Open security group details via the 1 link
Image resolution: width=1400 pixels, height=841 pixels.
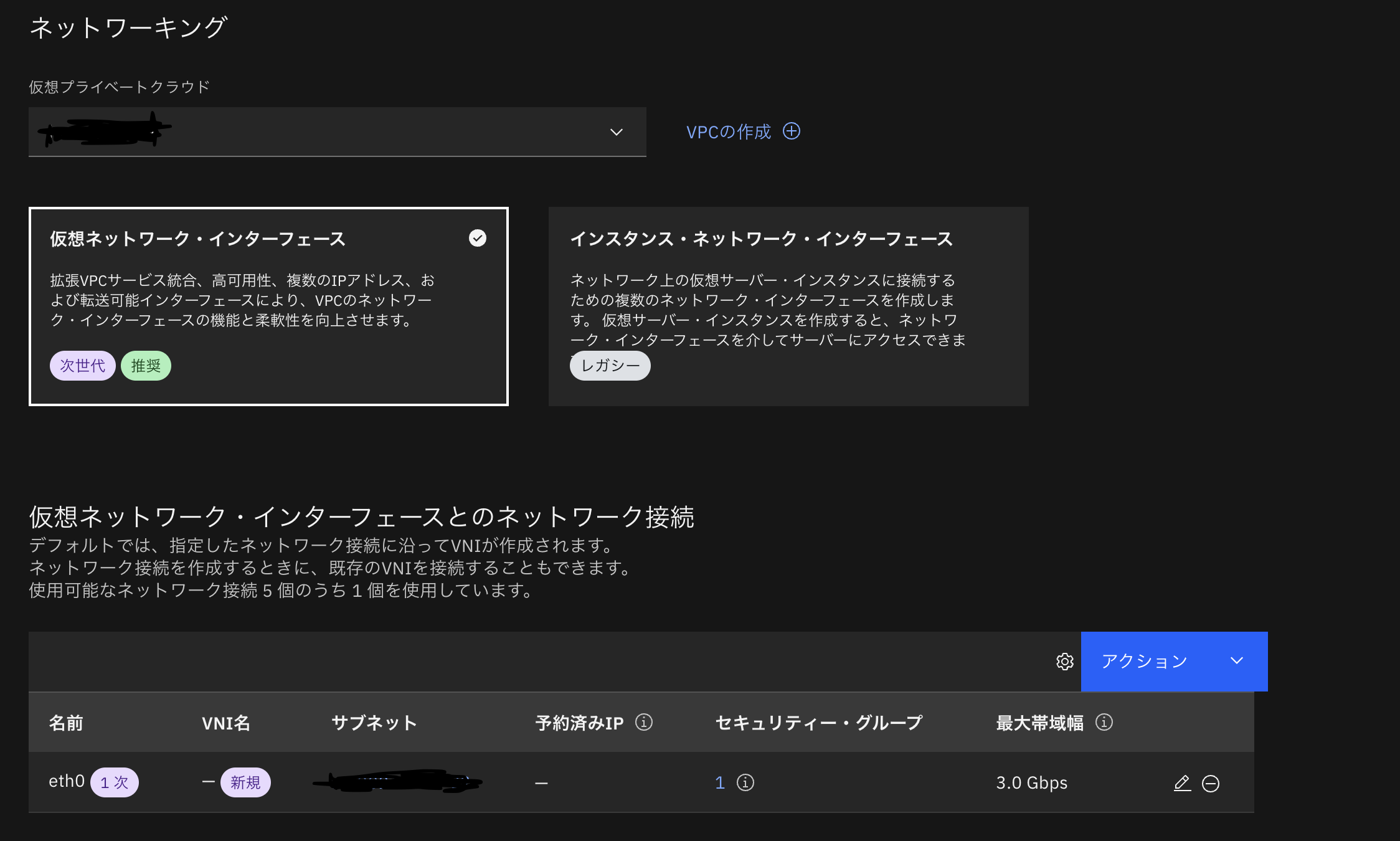coord(719,782)
